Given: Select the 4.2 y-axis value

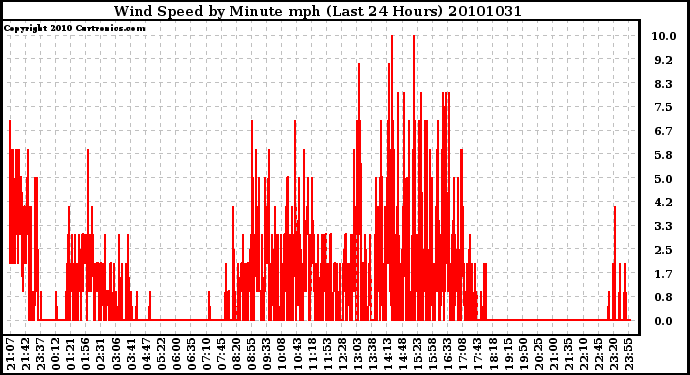Looking at the screenshot, I should point(664,202).
